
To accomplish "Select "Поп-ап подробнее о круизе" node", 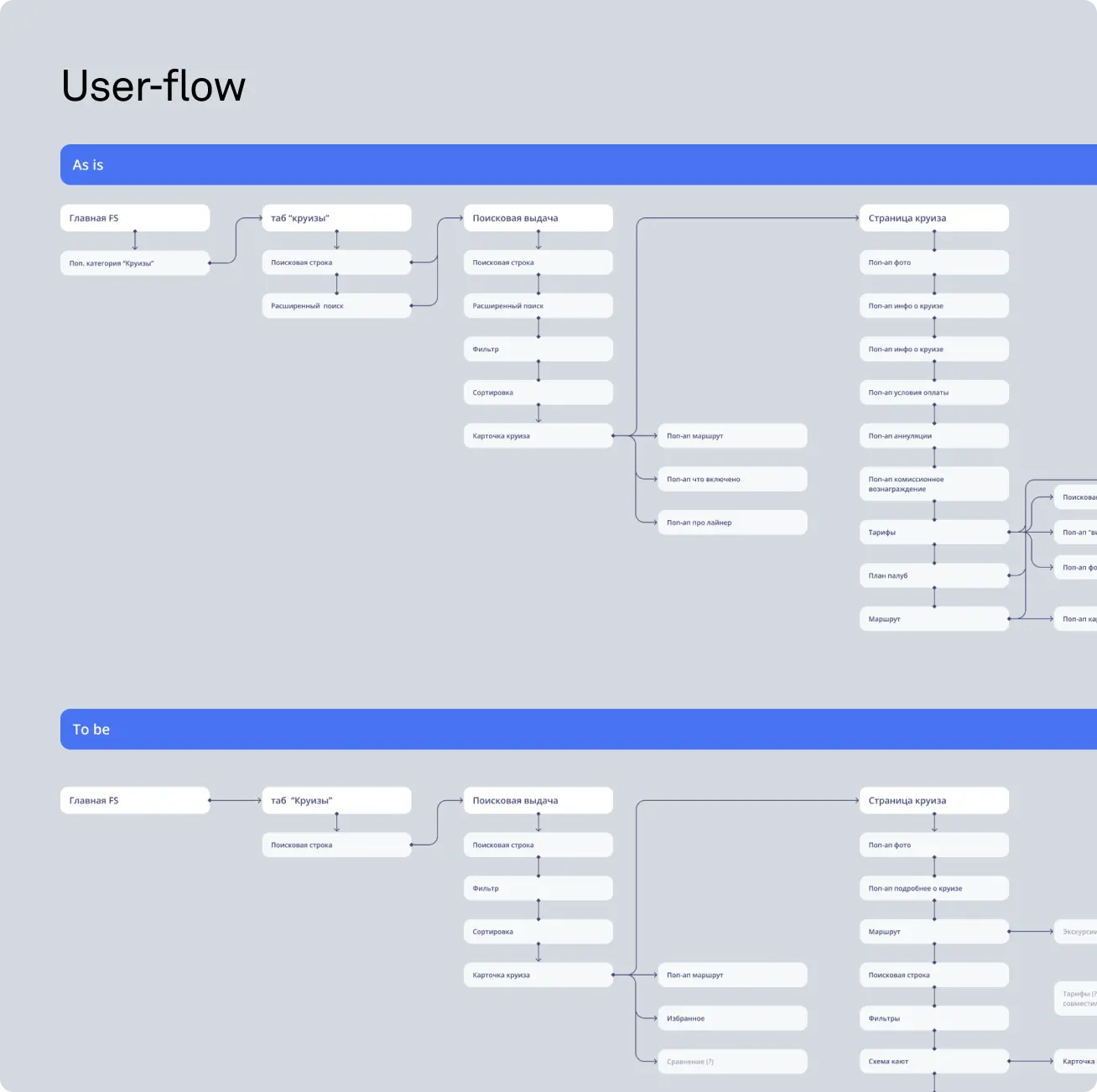I will coord(933,888).
